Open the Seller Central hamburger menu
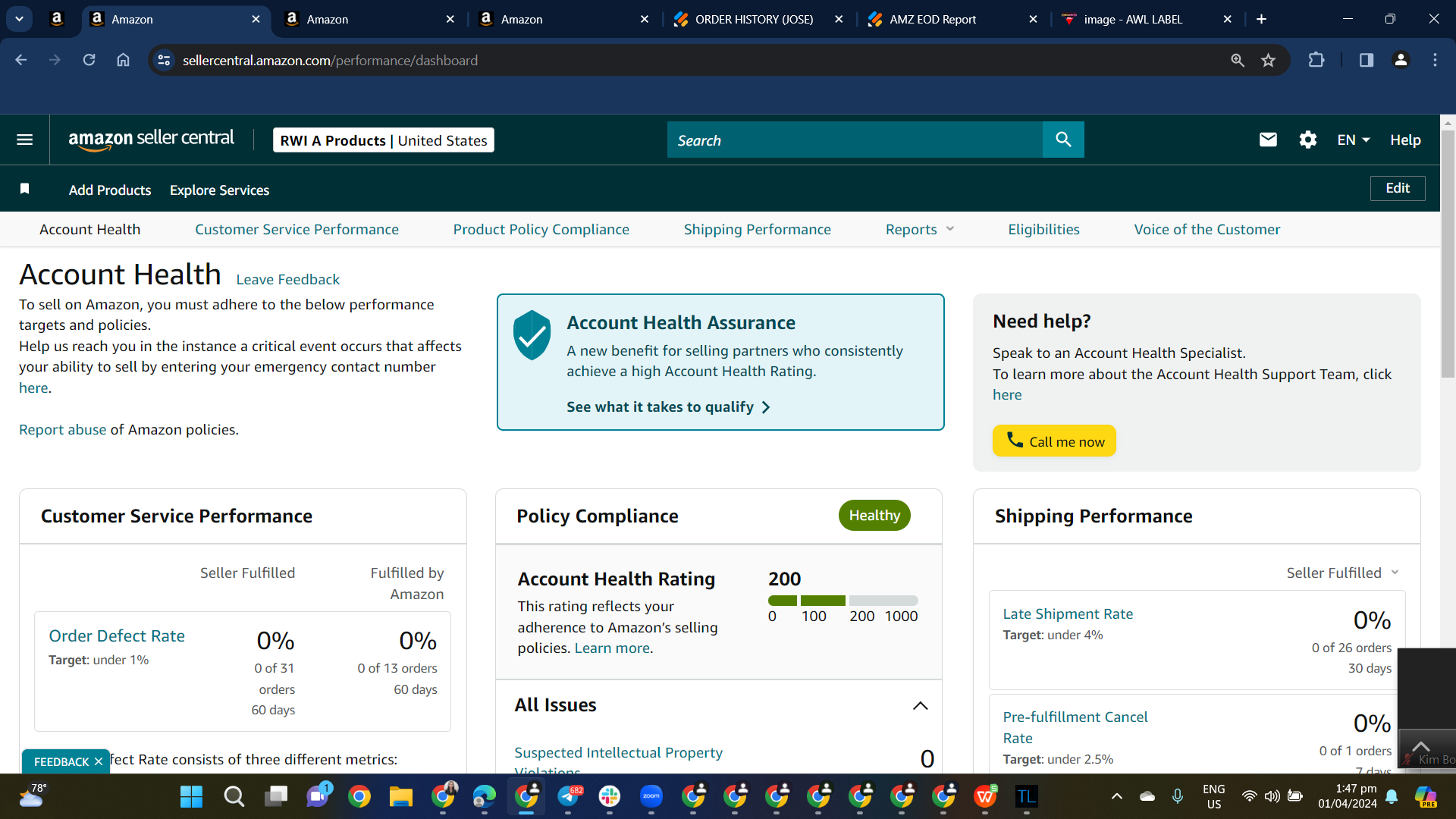 (x=24, y=140)
